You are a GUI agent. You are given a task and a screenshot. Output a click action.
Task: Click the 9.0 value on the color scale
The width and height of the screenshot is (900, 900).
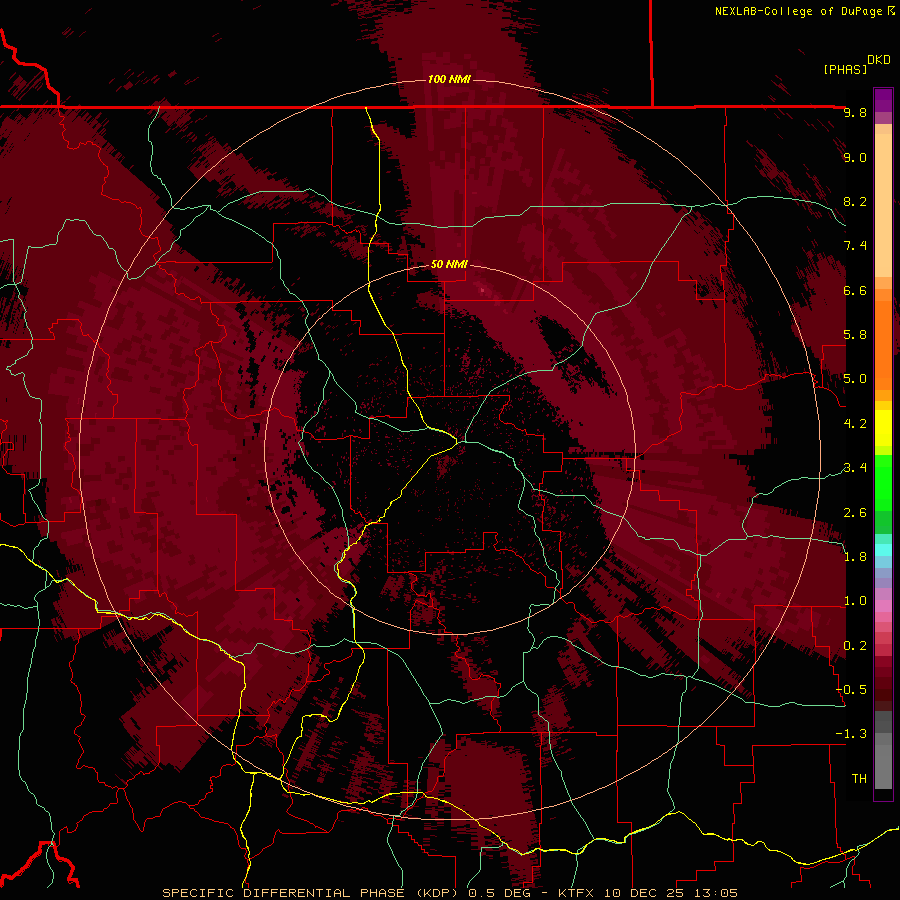[855, 157]
